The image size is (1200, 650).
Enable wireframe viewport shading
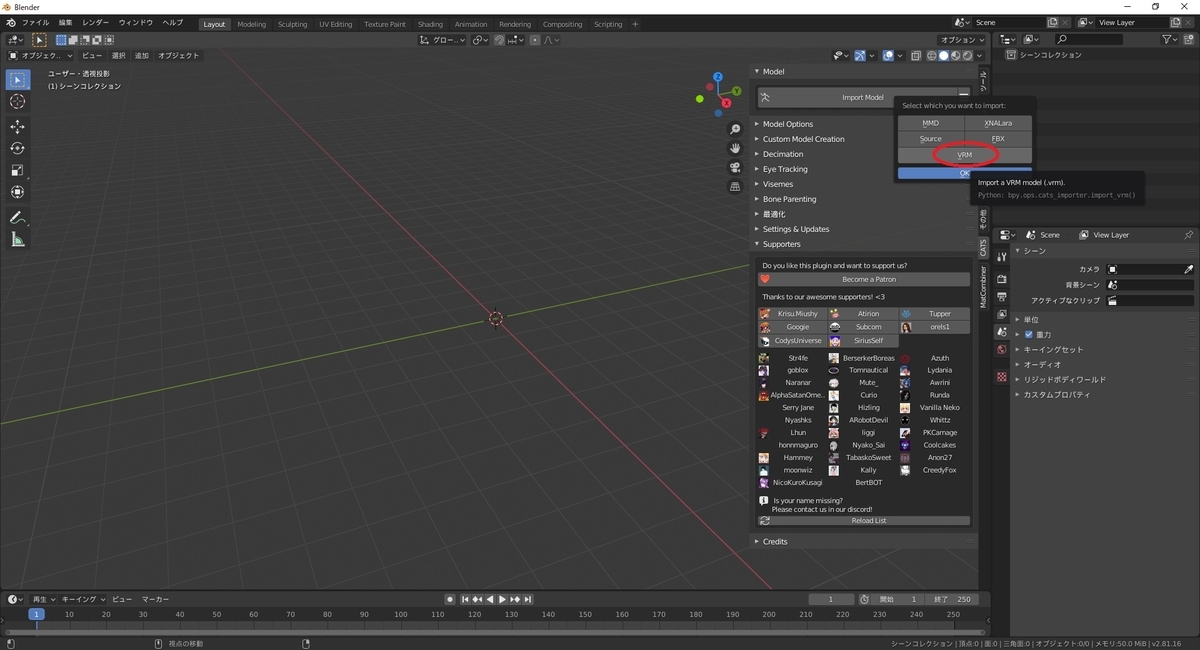[x=932, y=56]
